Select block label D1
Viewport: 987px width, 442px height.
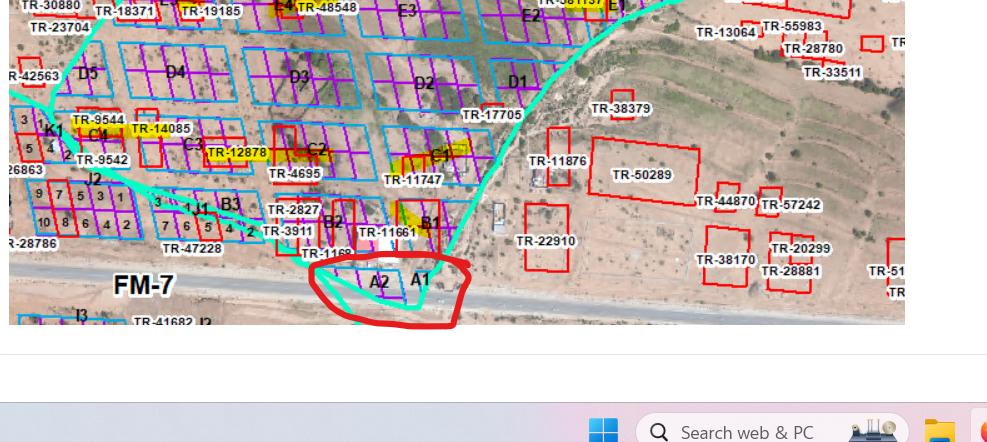click(517, 82)
